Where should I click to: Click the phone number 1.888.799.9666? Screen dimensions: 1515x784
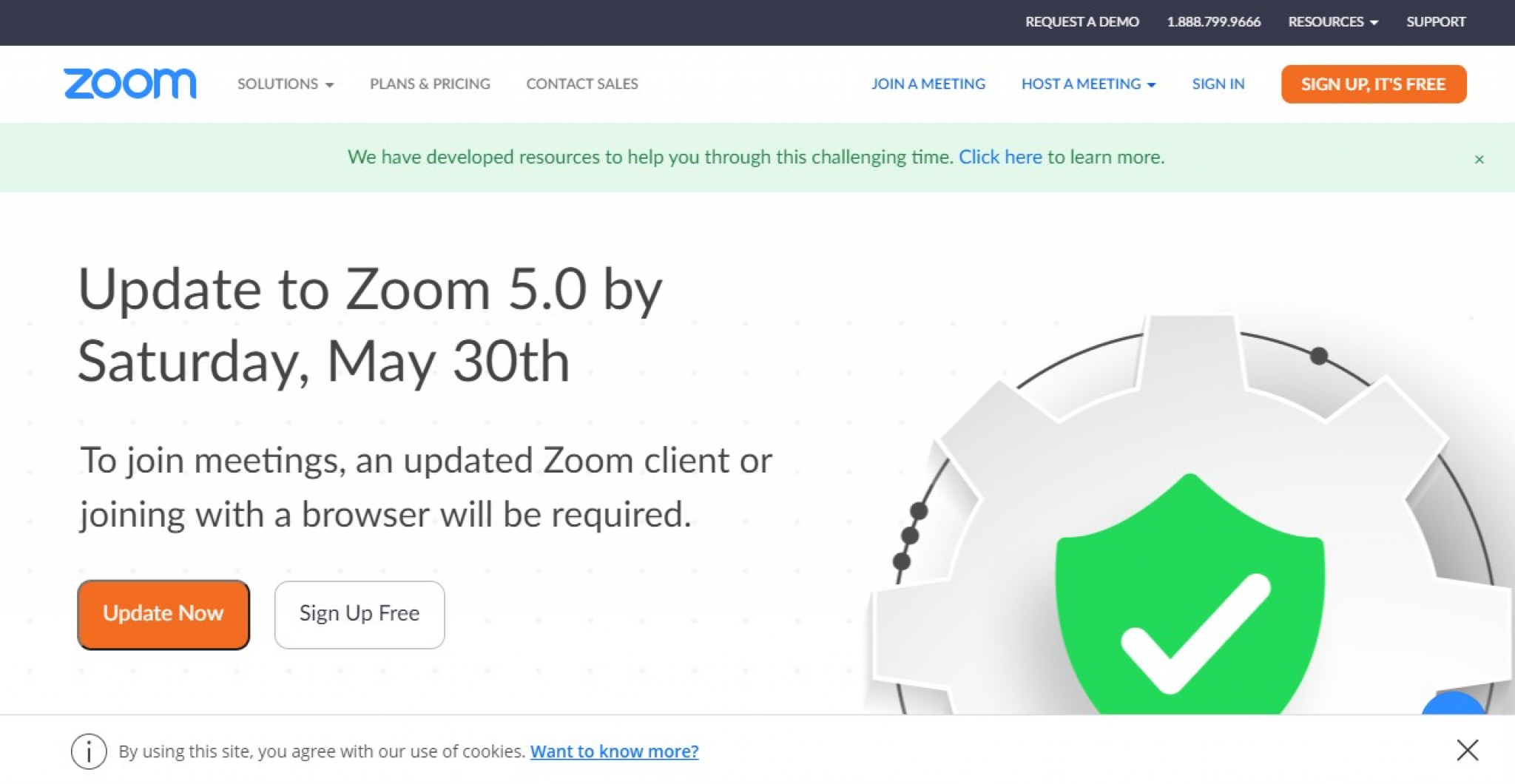(1214, 21)
